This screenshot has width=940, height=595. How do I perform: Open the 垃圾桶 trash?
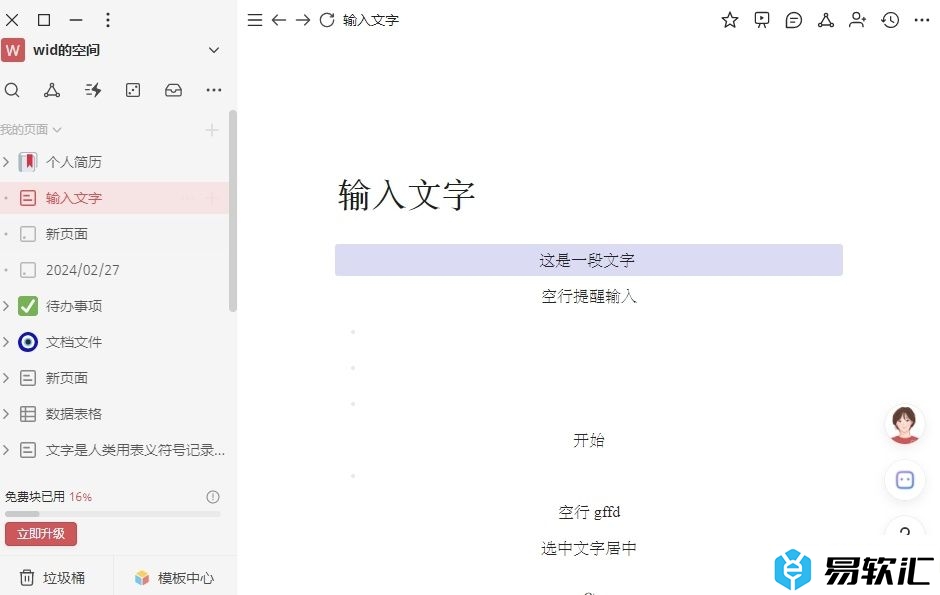point(52,578)
